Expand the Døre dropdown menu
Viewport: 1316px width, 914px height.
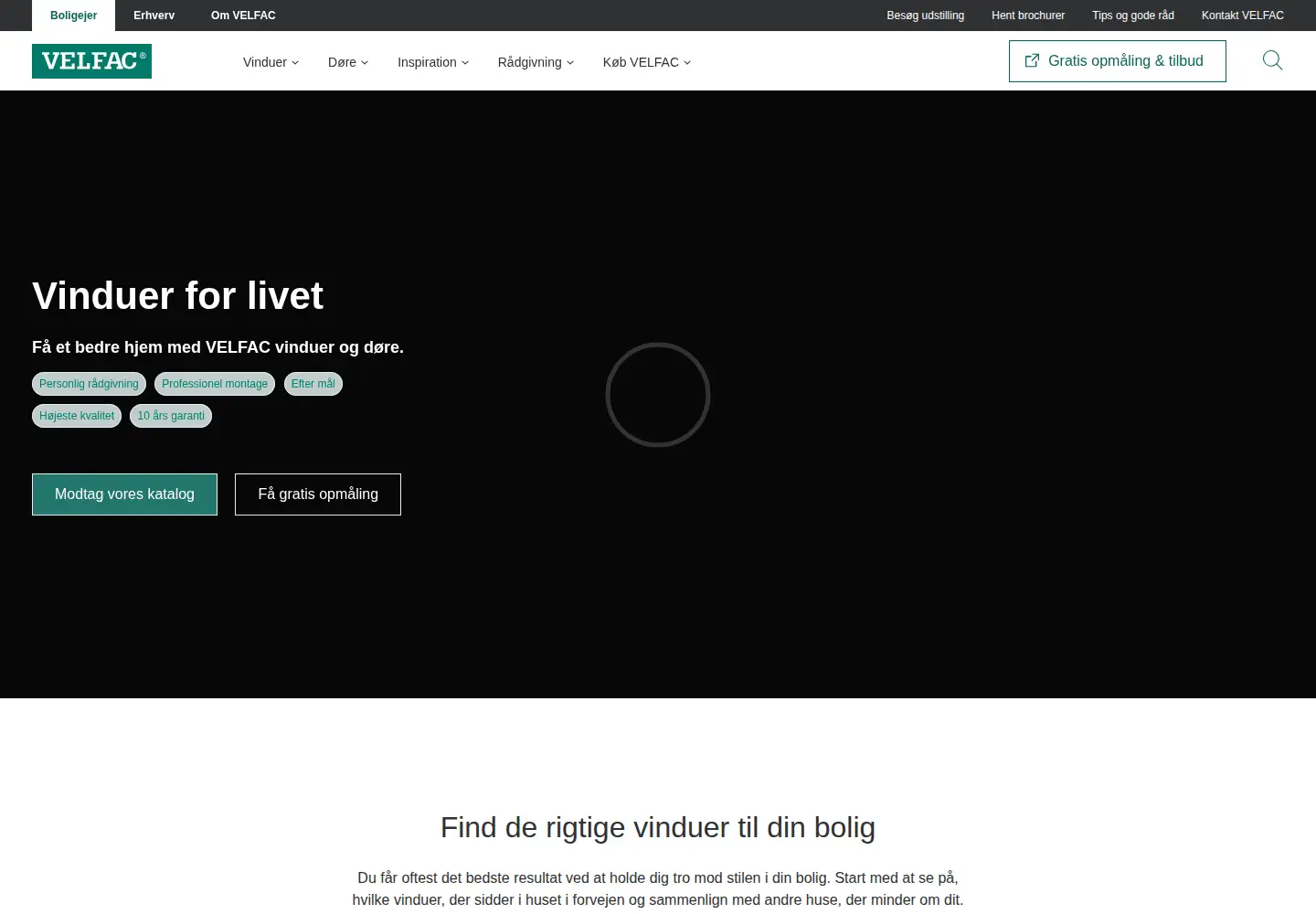(x=348, y=62)
